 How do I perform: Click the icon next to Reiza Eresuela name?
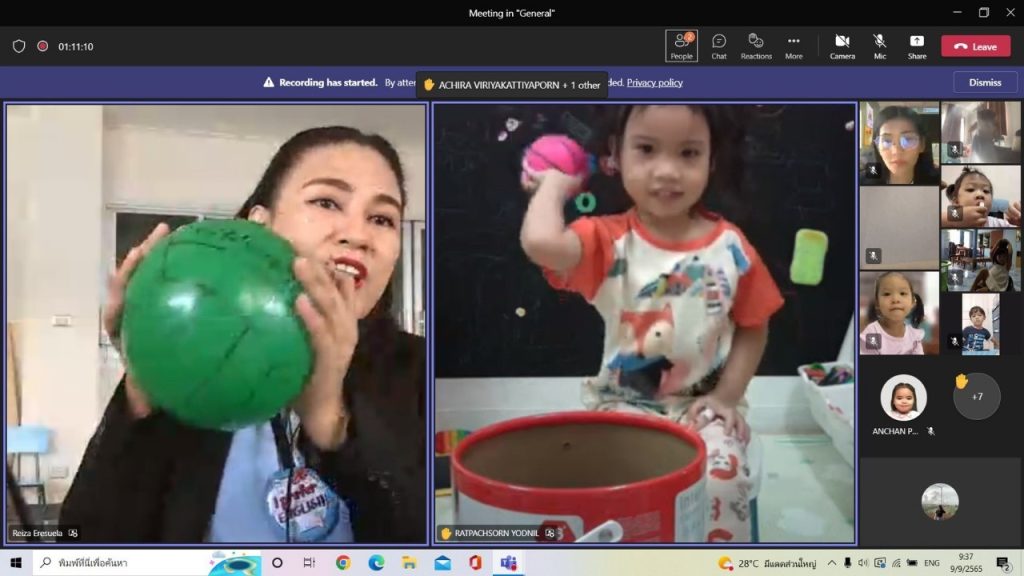coord(73,533)
